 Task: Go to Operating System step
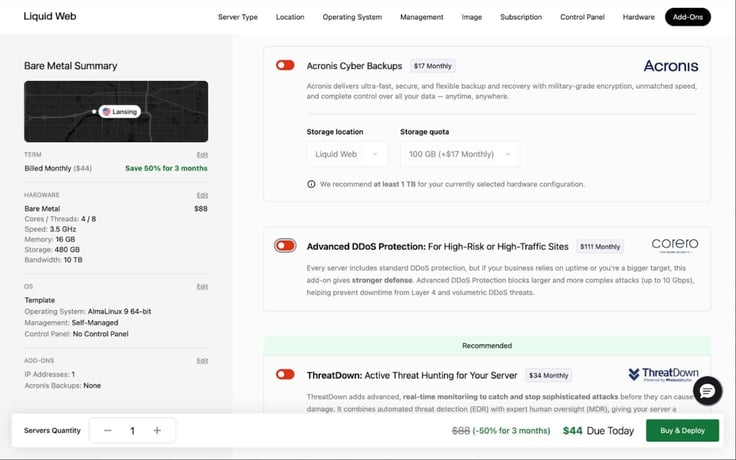pos(352,17)
